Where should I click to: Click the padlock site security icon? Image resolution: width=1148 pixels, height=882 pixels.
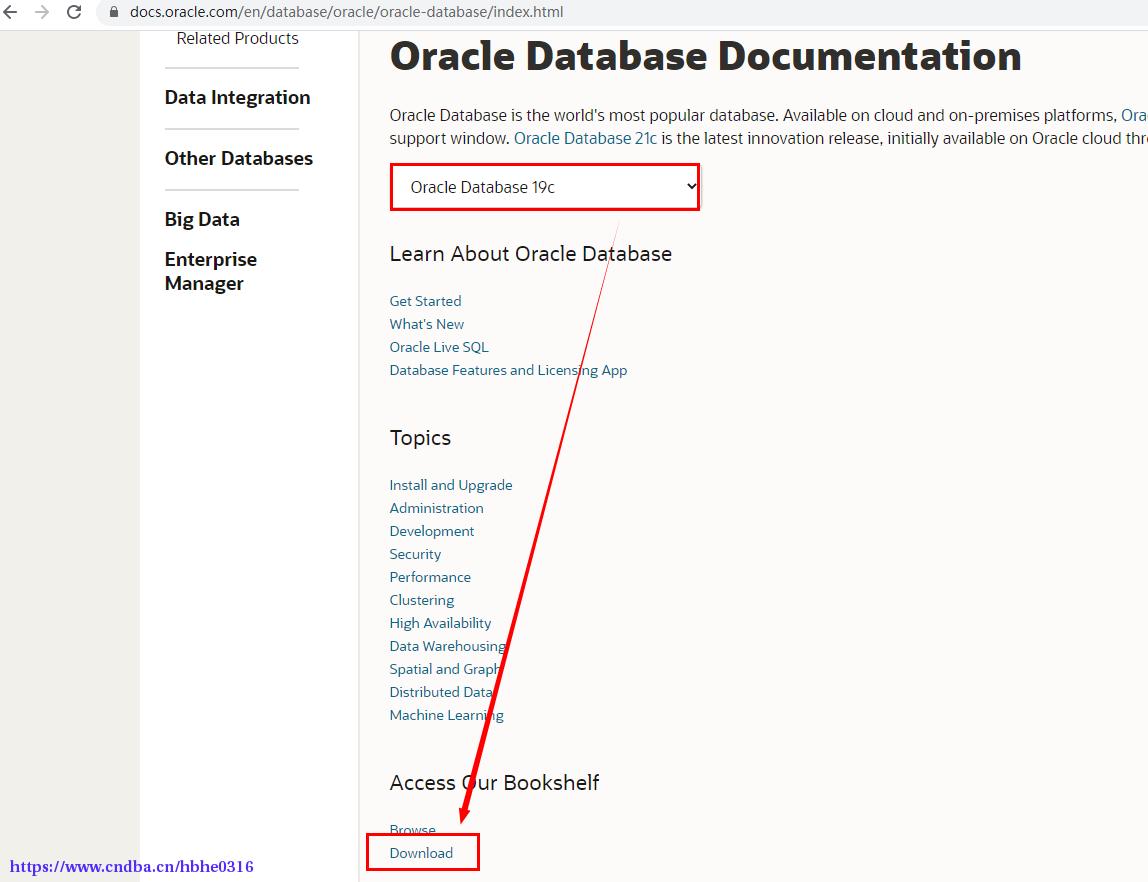[113, 12]
